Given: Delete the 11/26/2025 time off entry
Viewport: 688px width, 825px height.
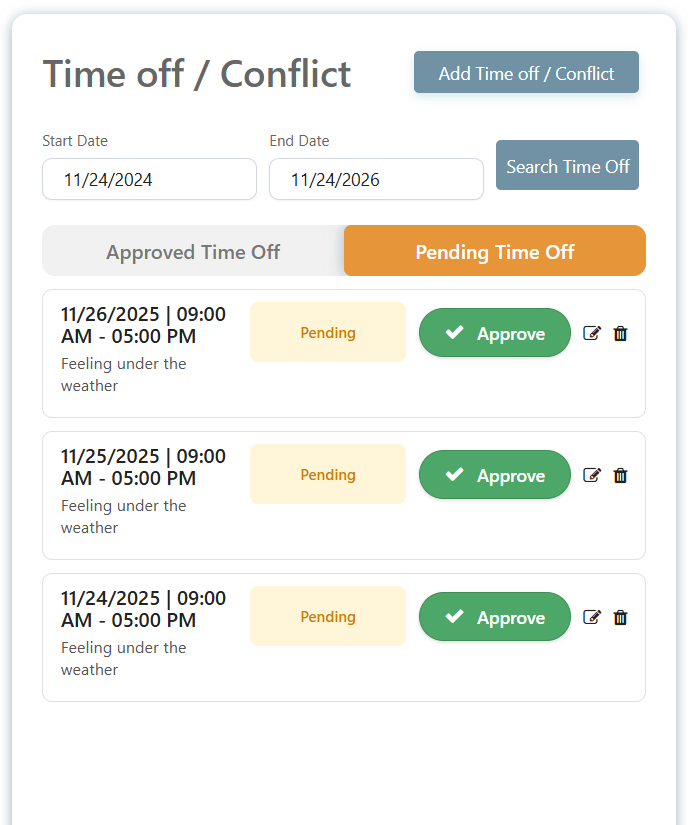Looking at the screenshot, I should pyautogui.click(x=620, y=333).
